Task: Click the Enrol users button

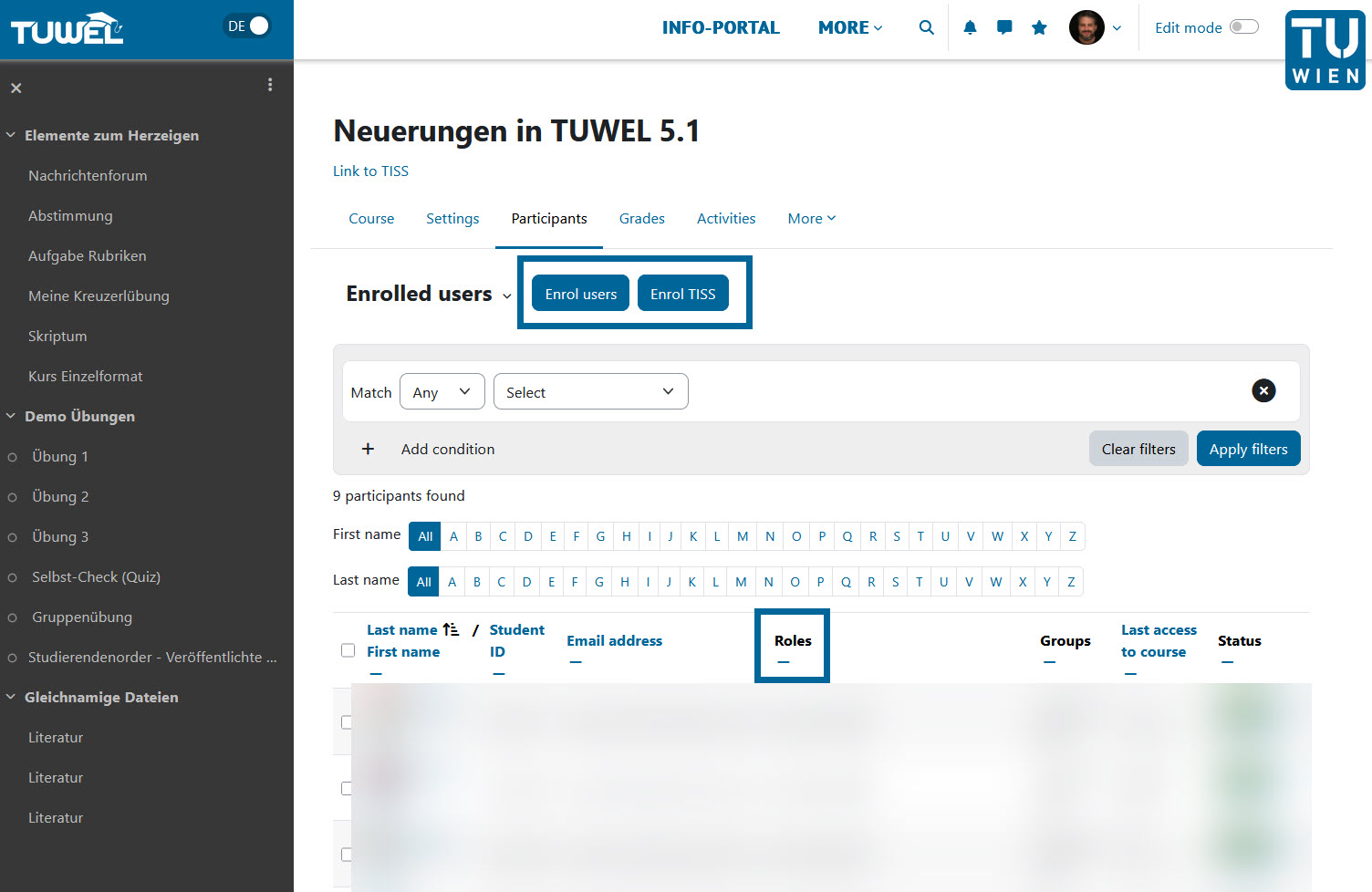Action: (x=580, y=293)
